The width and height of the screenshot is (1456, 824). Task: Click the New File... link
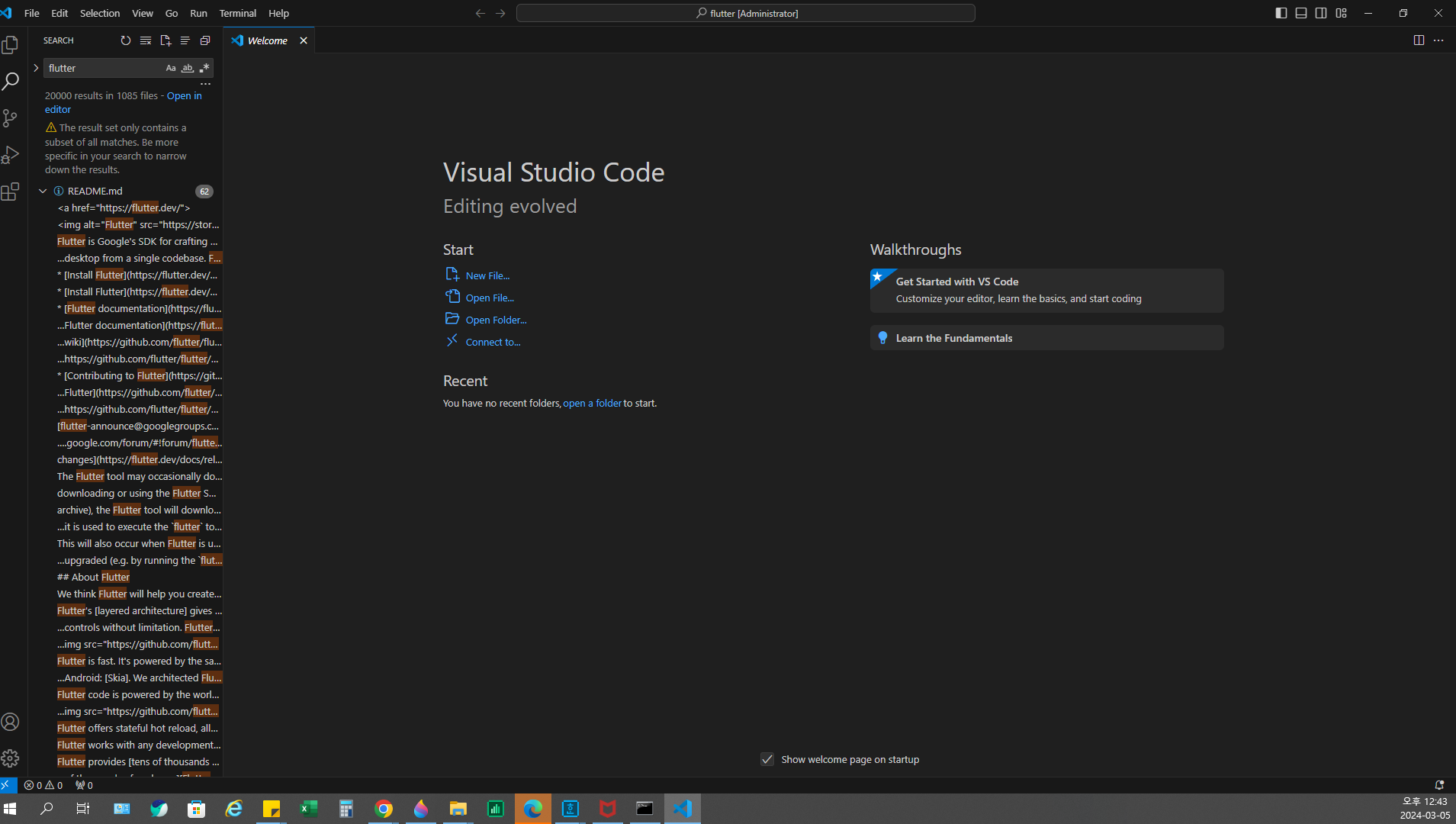488,275
